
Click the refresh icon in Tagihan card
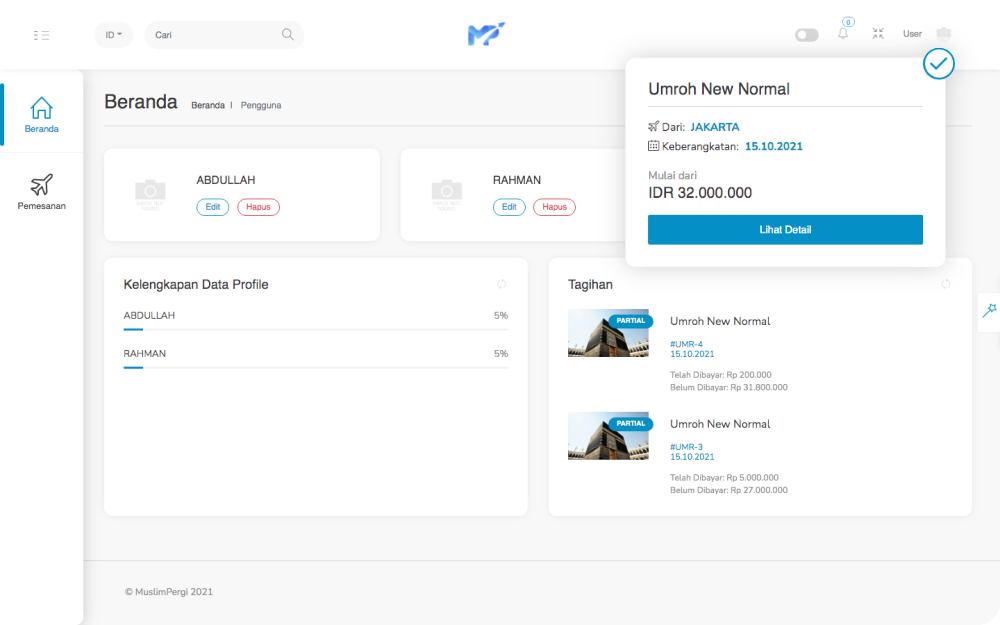(946, 284)
